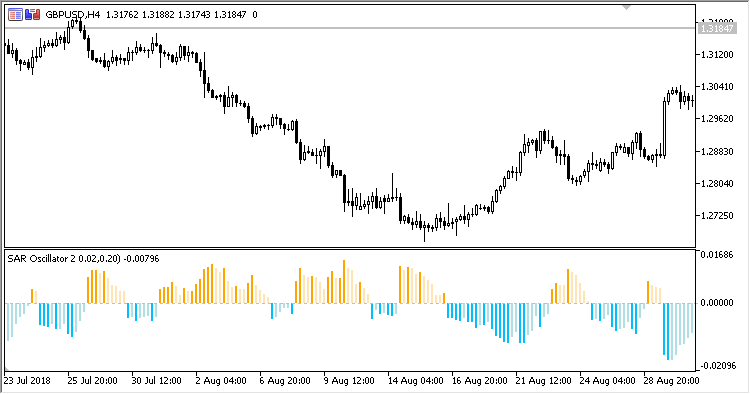
Task: Click the 1.28830 price scale value
Action: [717, 152]
